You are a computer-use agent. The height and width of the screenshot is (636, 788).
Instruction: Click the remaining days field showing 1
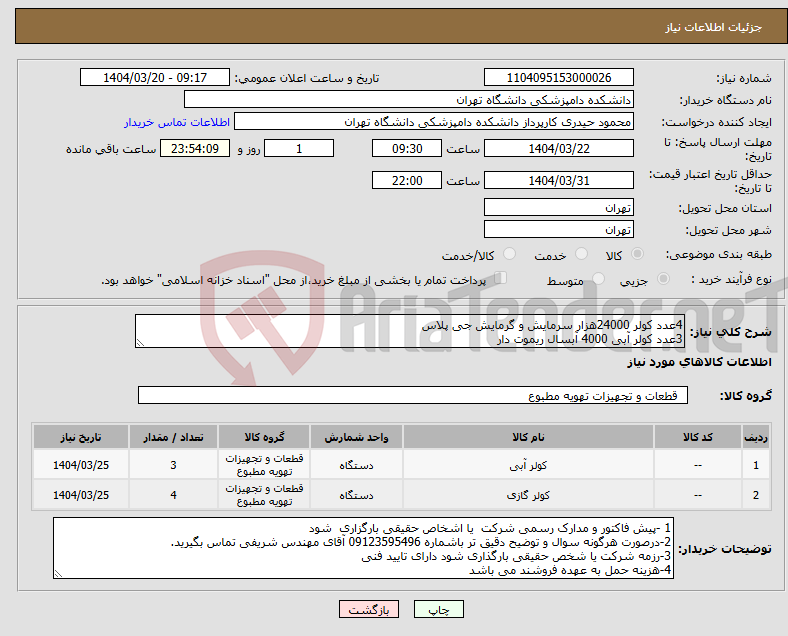pos(299,148)
